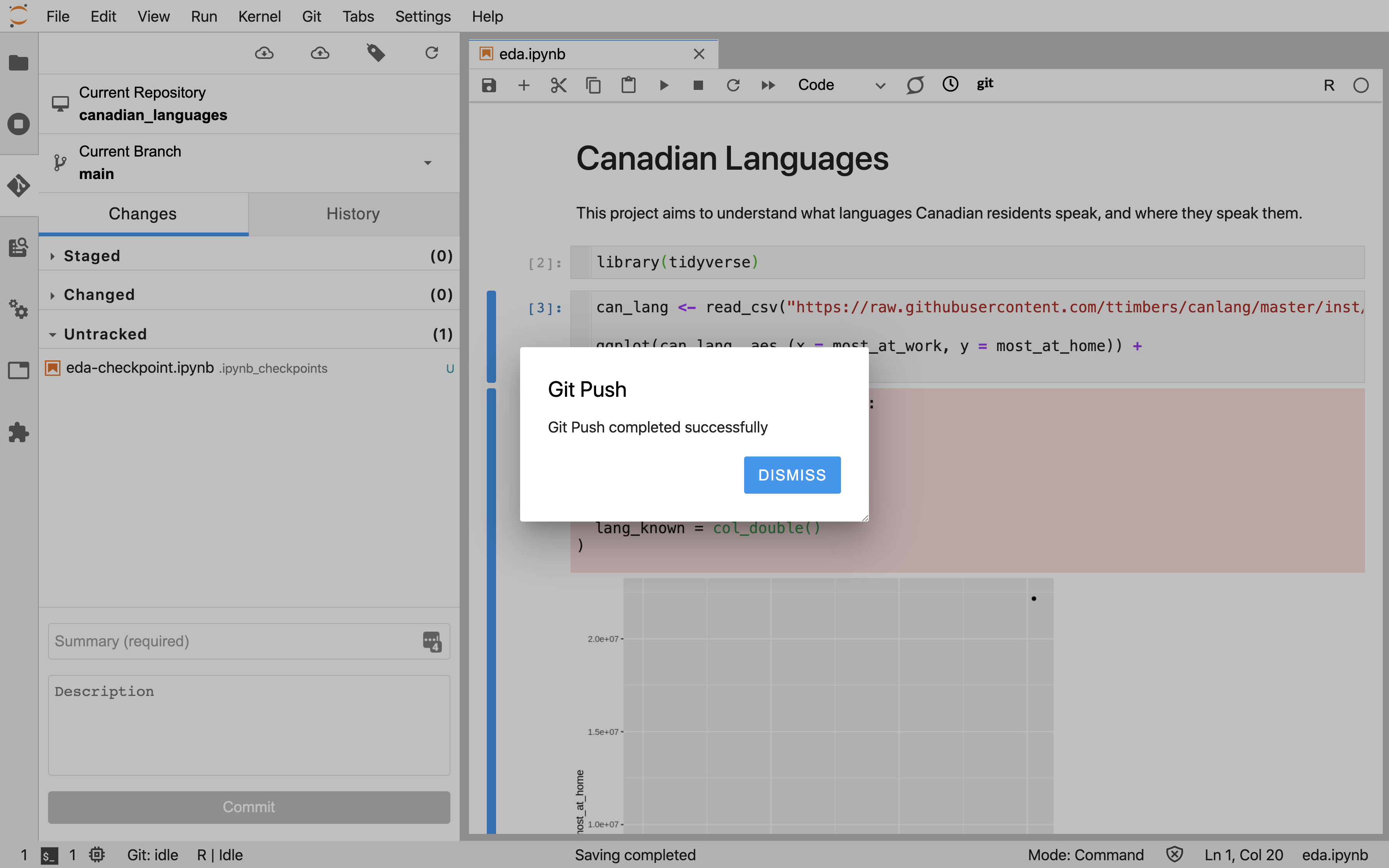This screenshot has width=1389, height=868.
Task: Click the Git: idle status bar entry
Action: 153,855
